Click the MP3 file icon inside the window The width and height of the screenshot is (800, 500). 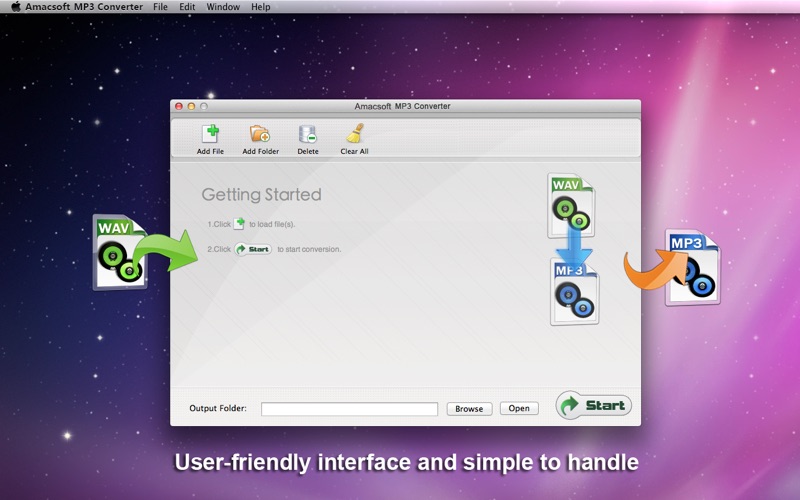click(x=574, y=292)
